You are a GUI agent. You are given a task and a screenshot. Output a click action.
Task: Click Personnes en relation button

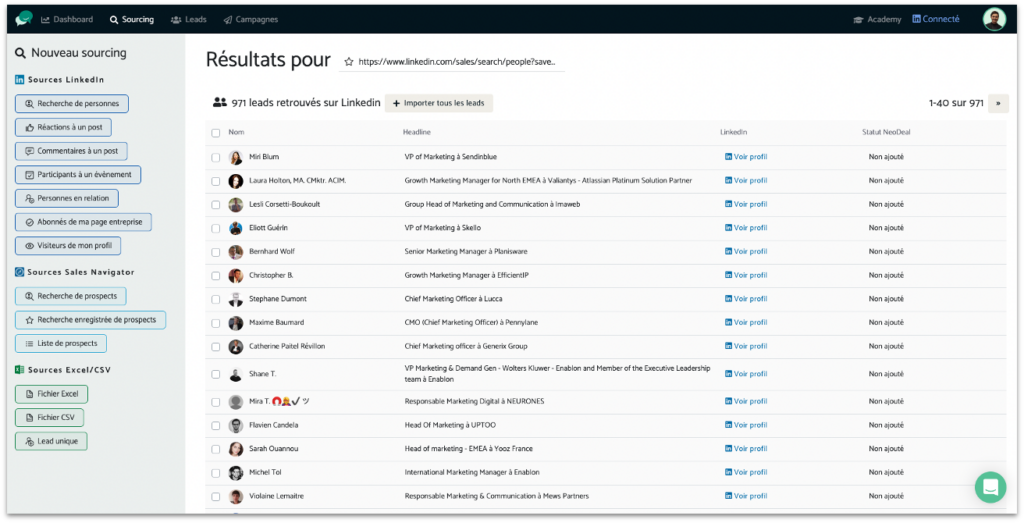67,198
